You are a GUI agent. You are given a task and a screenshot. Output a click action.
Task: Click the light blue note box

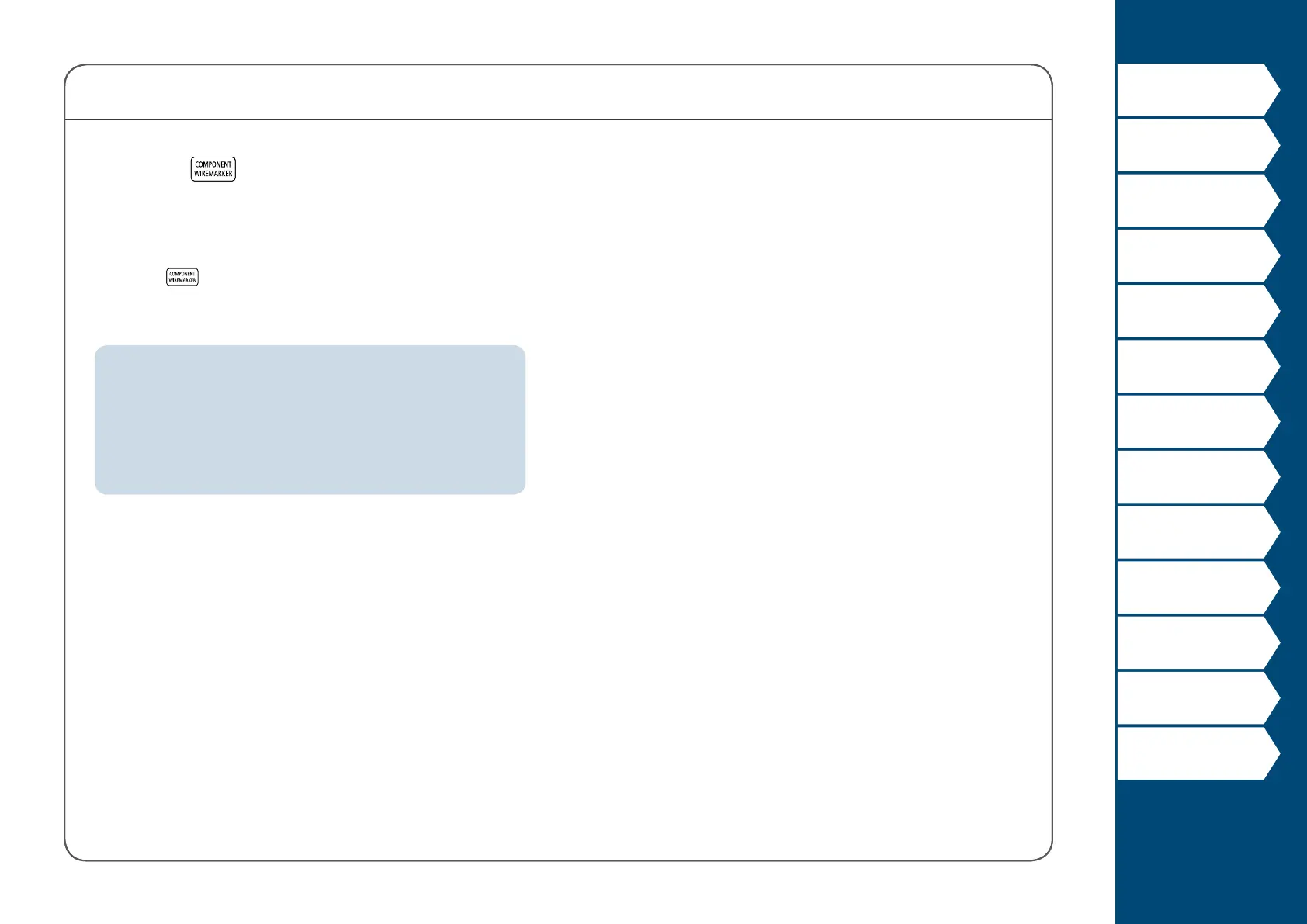(310, 420)
